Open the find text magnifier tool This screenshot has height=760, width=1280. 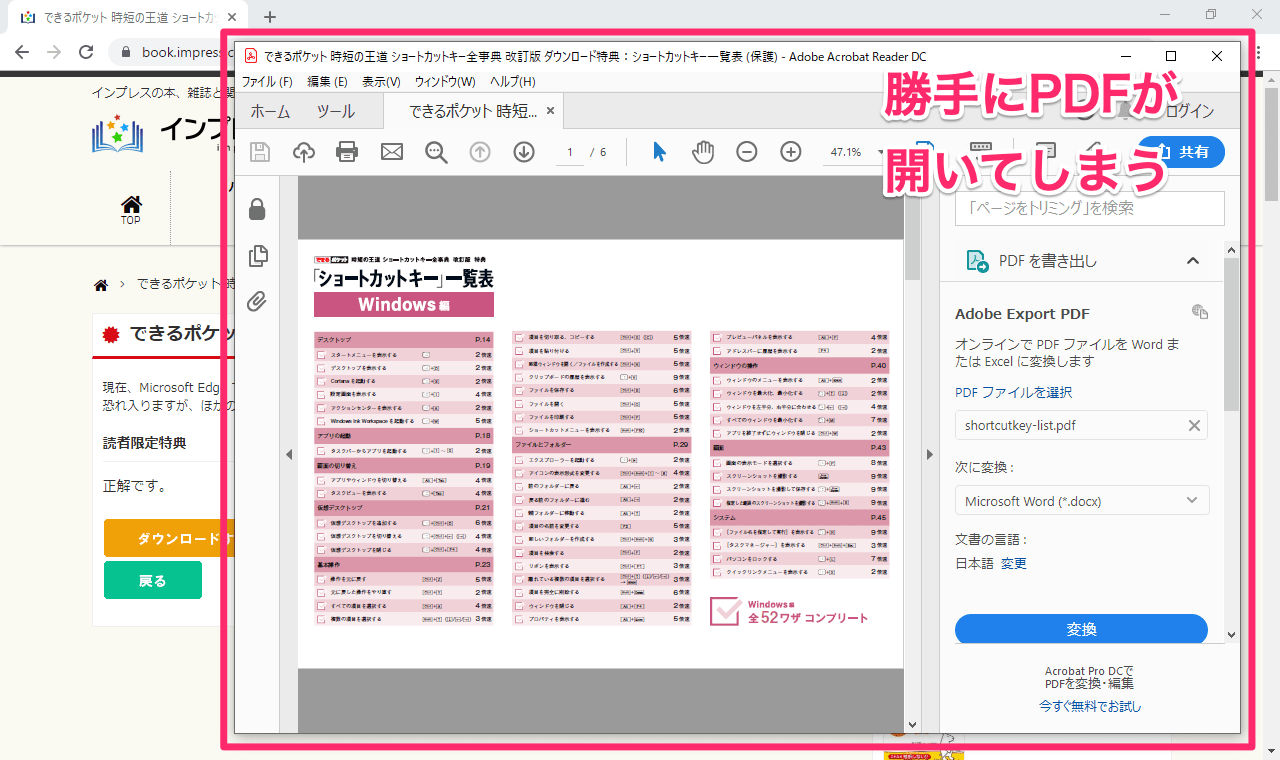click(436, 152)
